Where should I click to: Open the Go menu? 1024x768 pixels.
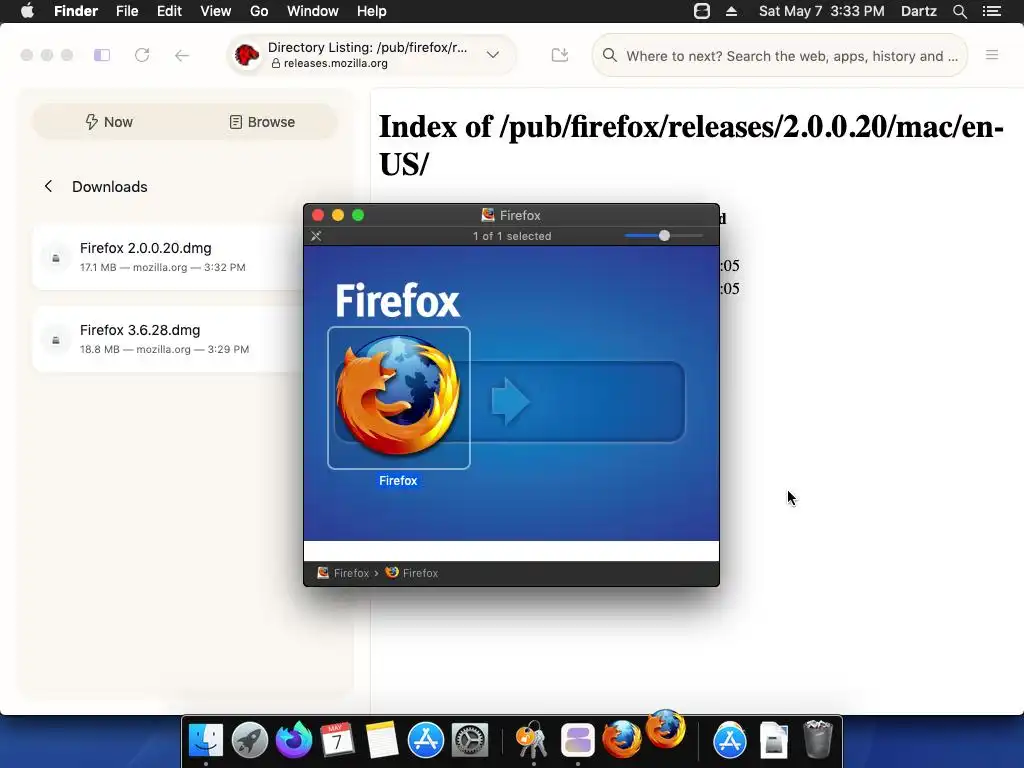pos(259,11)
